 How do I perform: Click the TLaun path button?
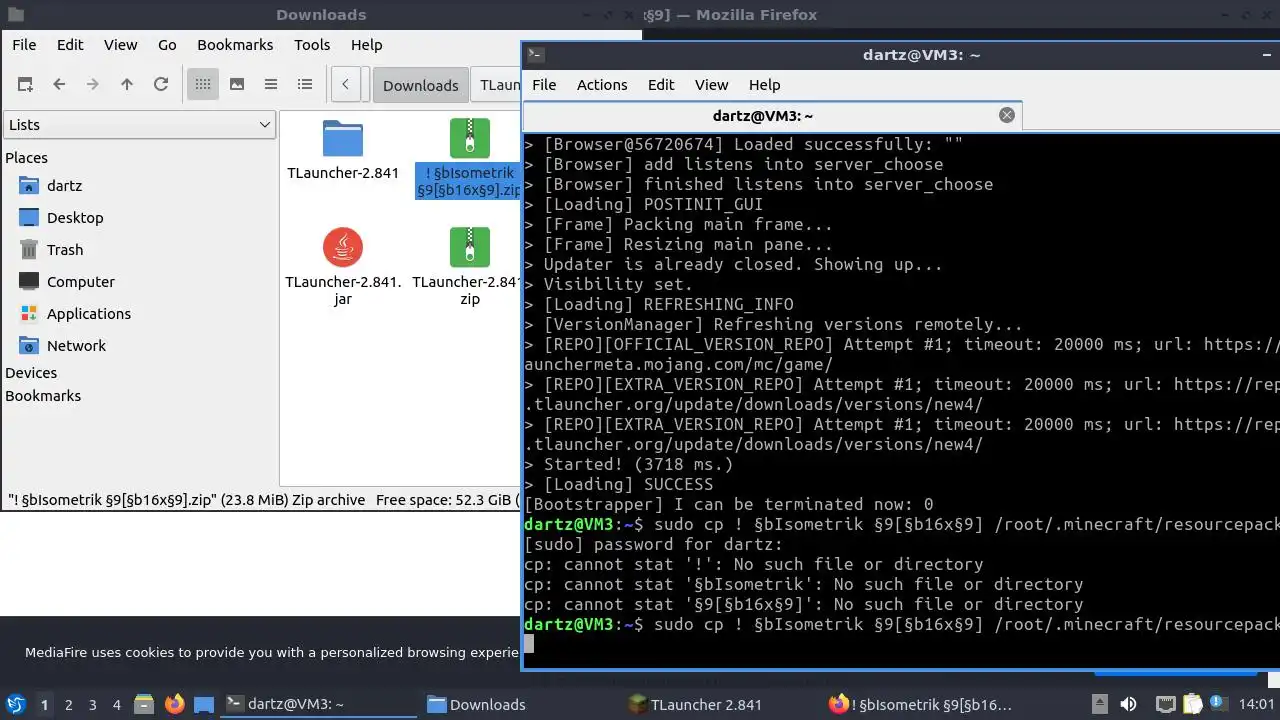497,85
